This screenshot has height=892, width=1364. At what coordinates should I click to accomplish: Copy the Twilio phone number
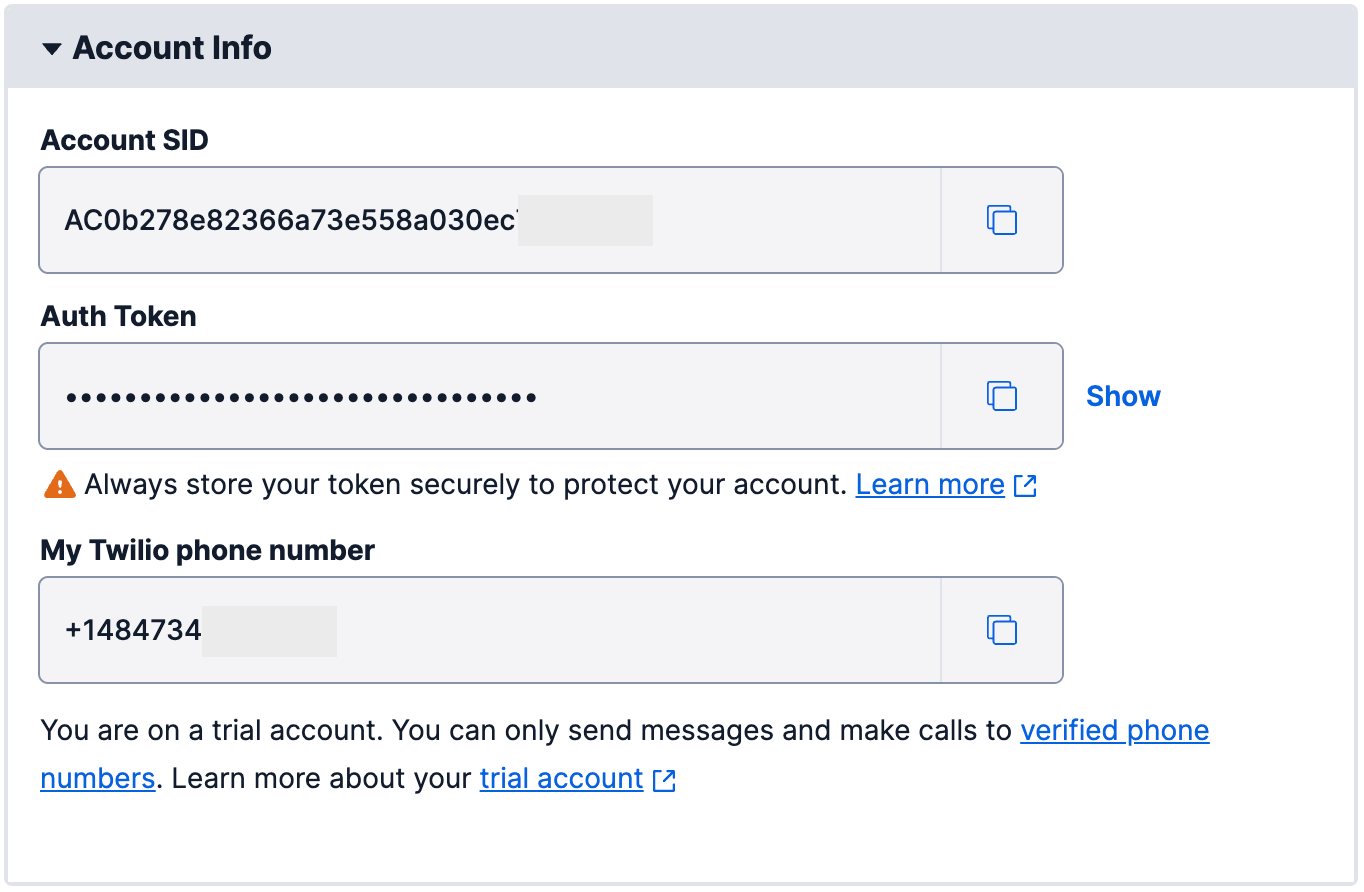coord(1001,630)
